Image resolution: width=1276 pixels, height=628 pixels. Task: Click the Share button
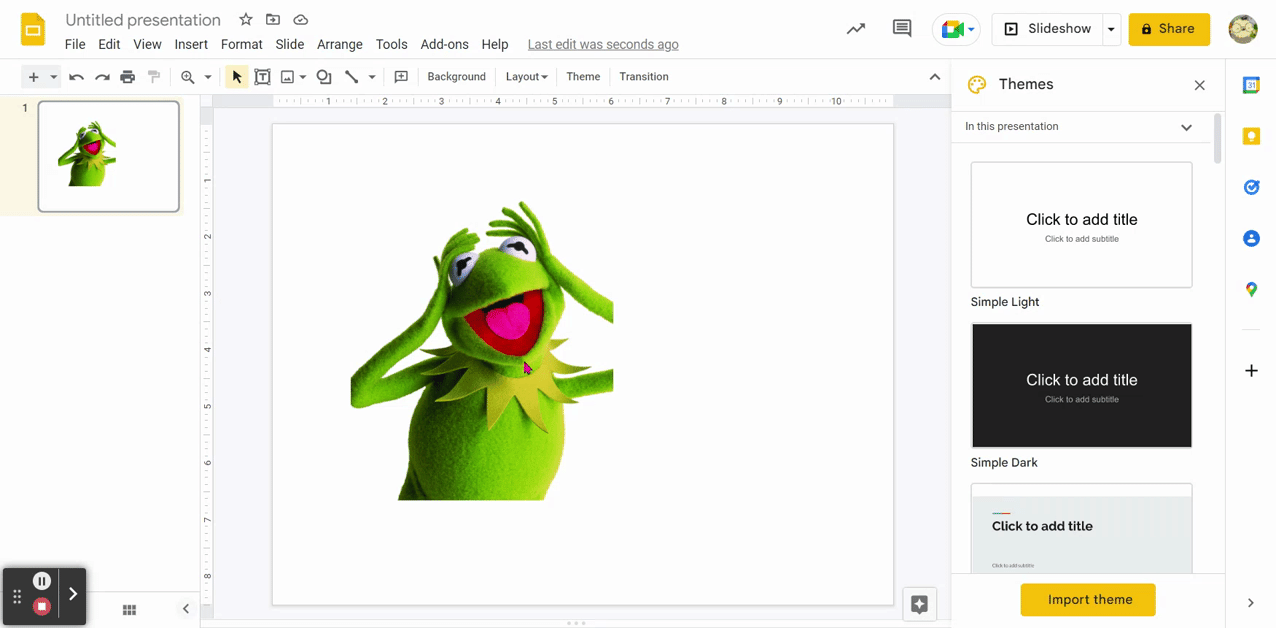pos(1169,29)
